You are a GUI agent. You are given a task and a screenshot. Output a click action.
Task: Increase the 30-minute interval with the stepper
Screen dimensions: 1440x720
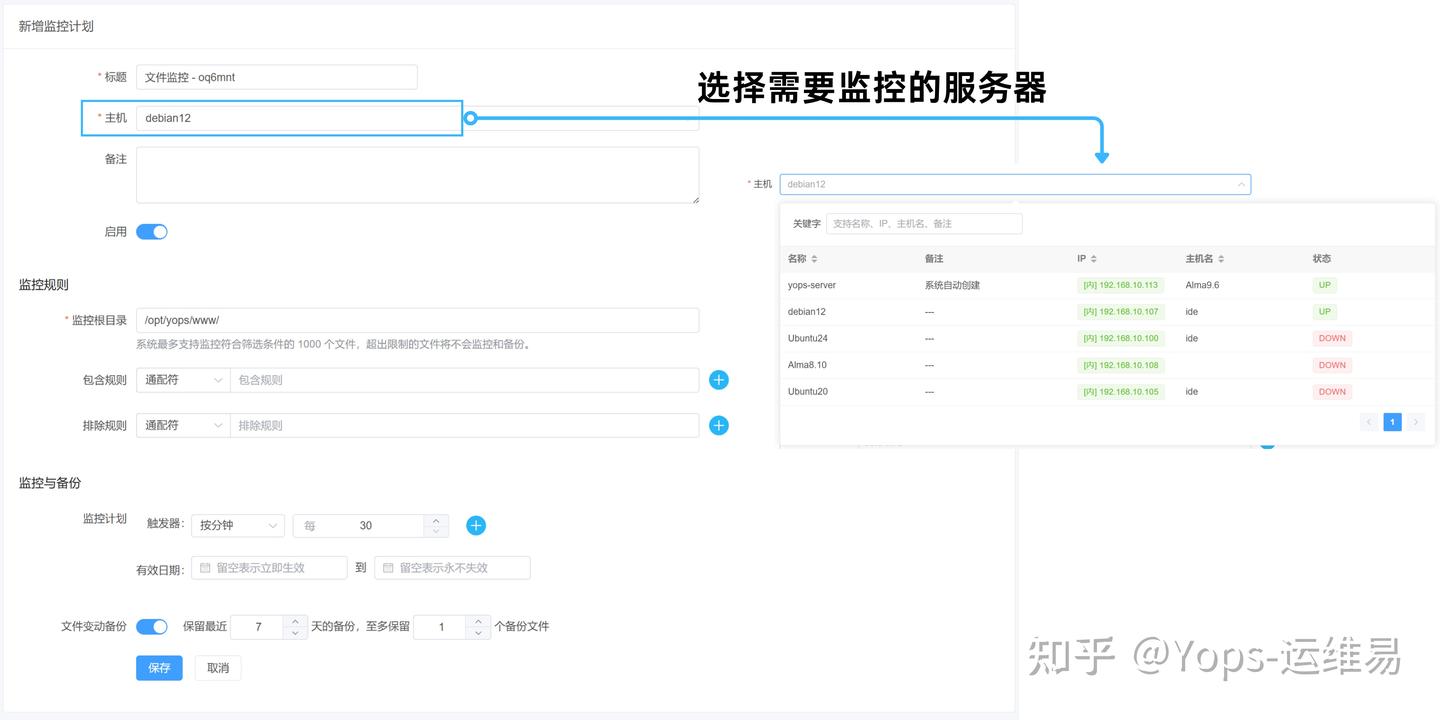pyautogui.click(x=435, y=520)
